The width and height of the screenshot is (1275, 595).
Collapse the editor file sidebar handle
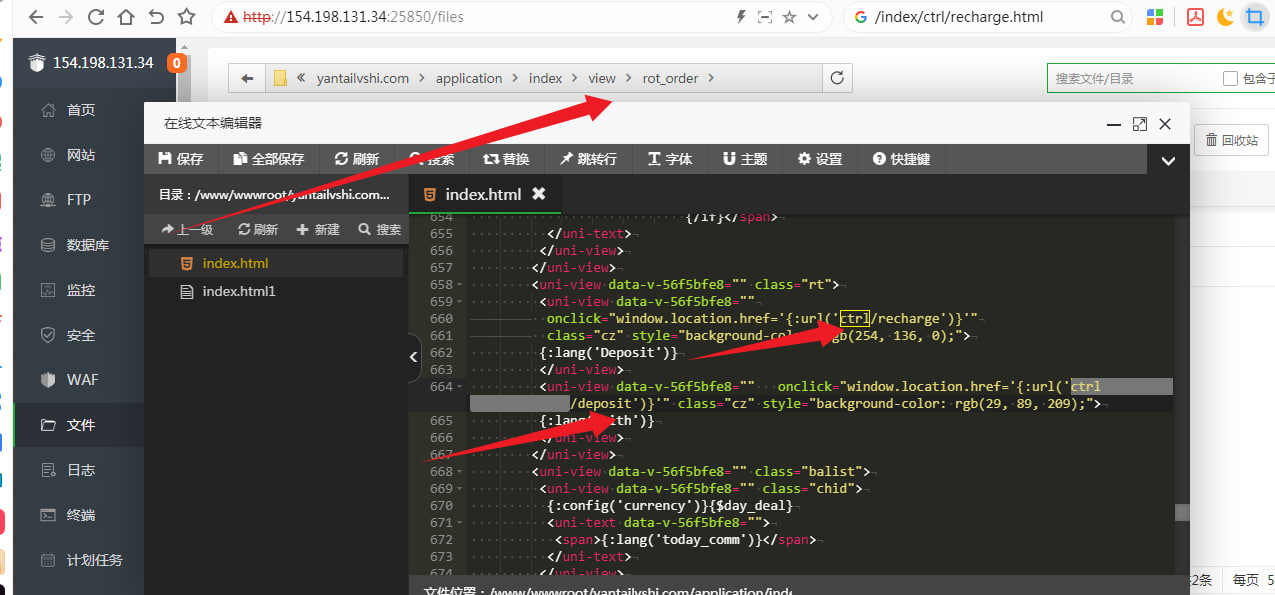click(x=414, y=359)
